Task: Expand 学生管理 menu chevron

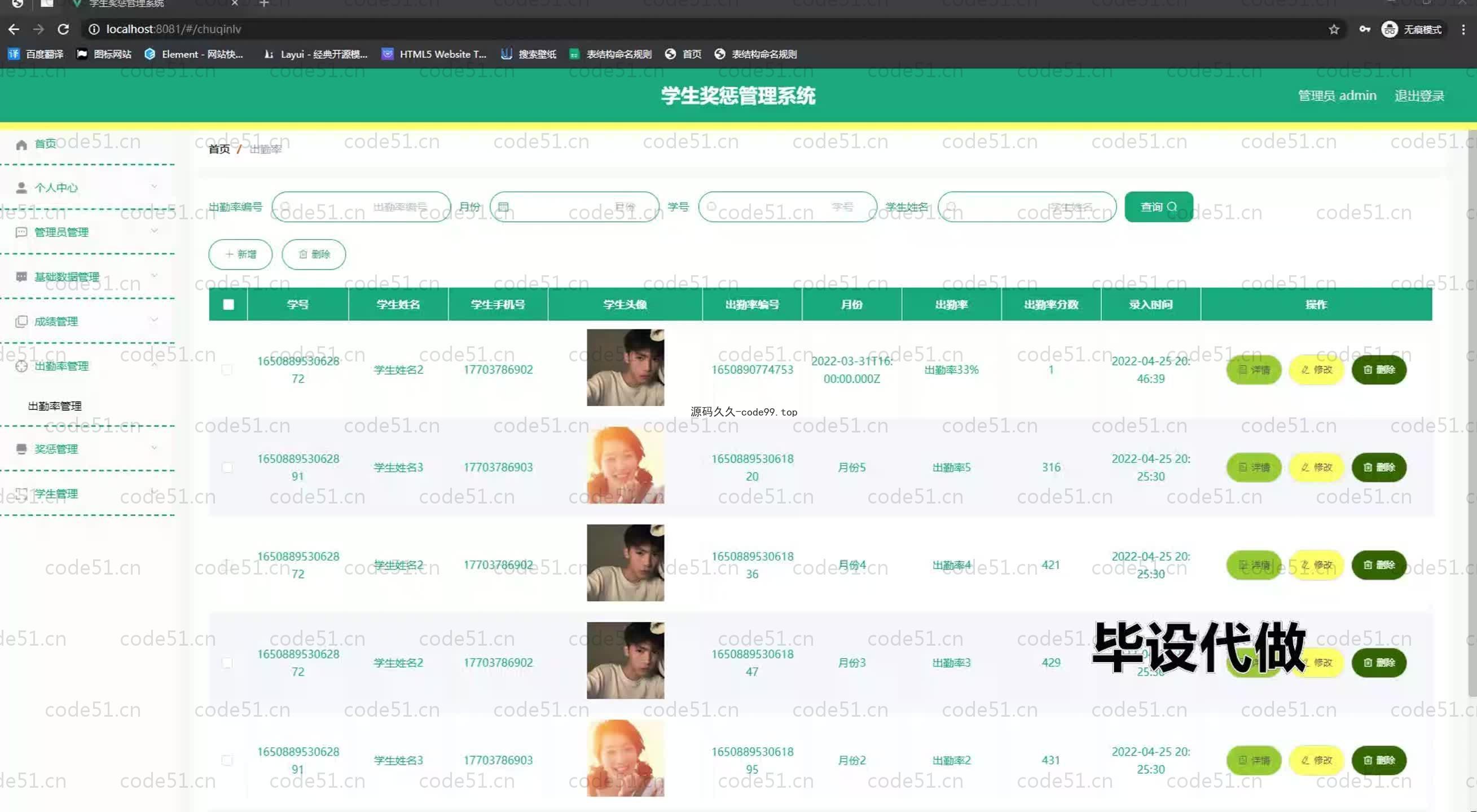Action: 153,492
